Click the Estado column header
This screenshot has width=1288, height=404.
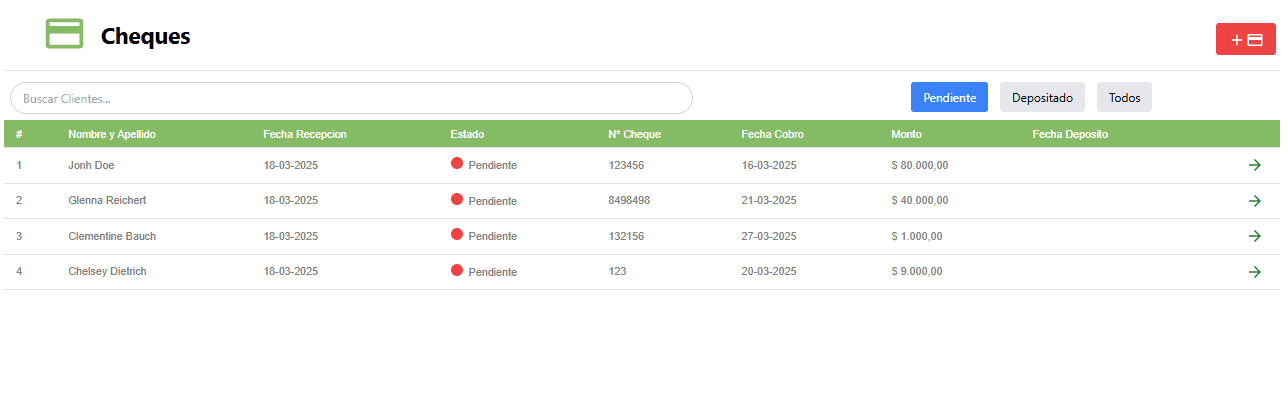coord(467,134)
